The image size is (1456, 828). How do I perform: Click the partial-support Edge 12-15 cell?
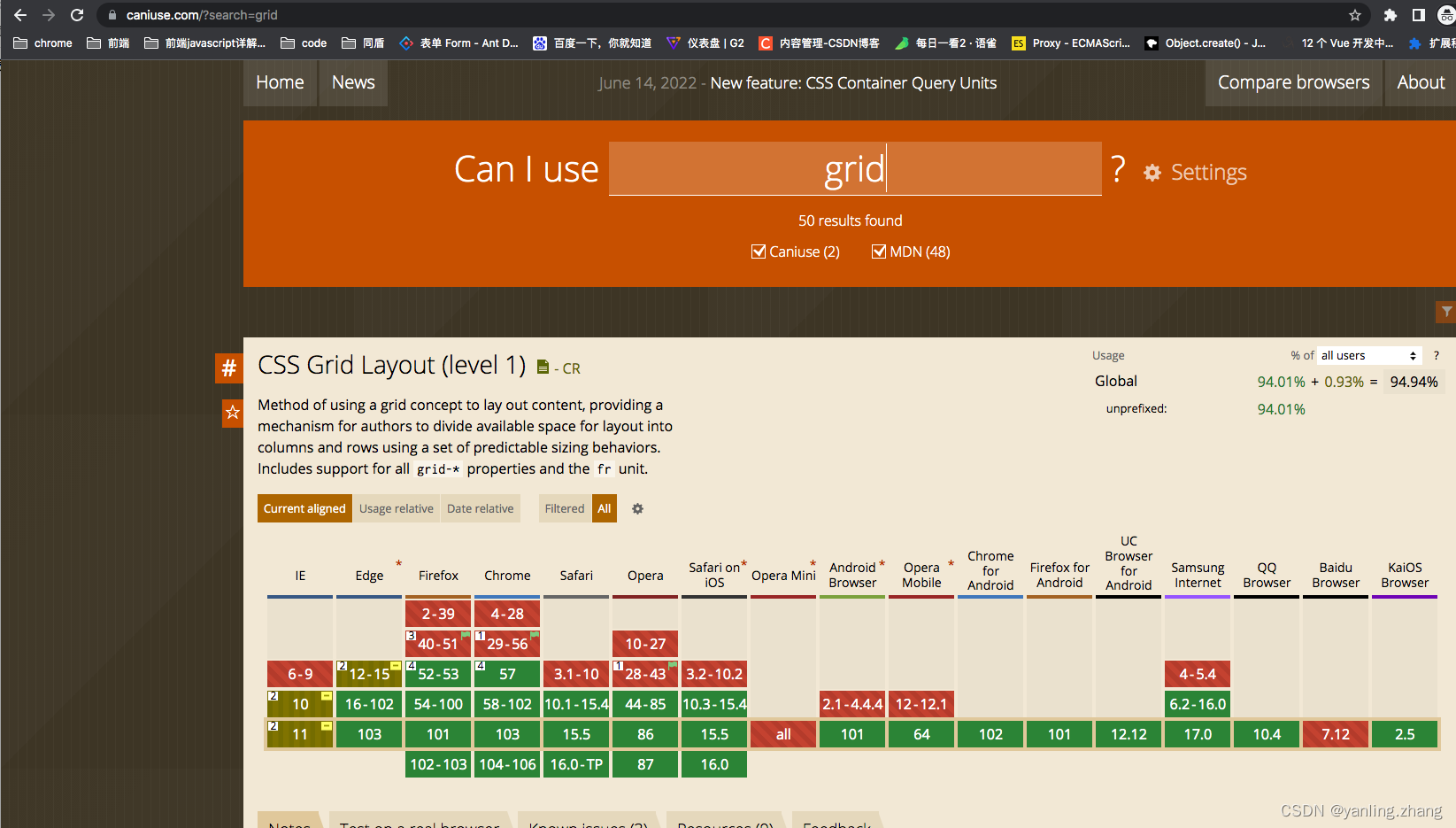pos(369,674)
